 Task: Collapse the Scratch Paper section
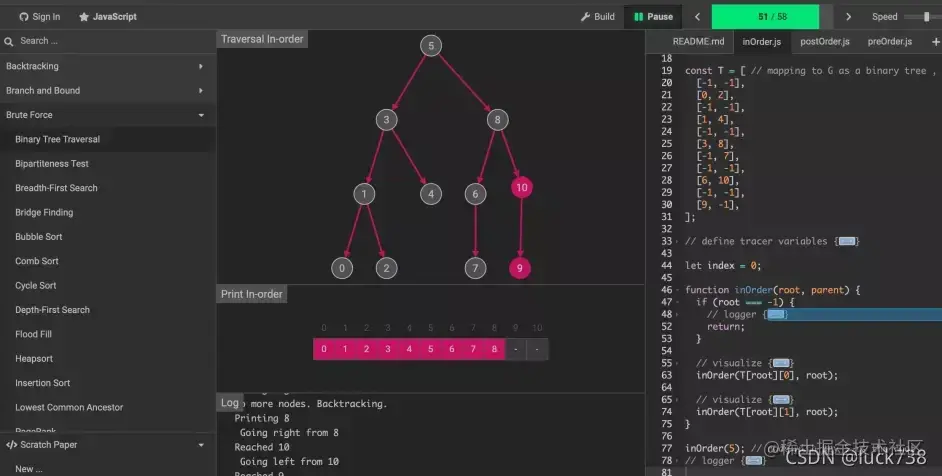pyautogui.click(x=201, y=445)
